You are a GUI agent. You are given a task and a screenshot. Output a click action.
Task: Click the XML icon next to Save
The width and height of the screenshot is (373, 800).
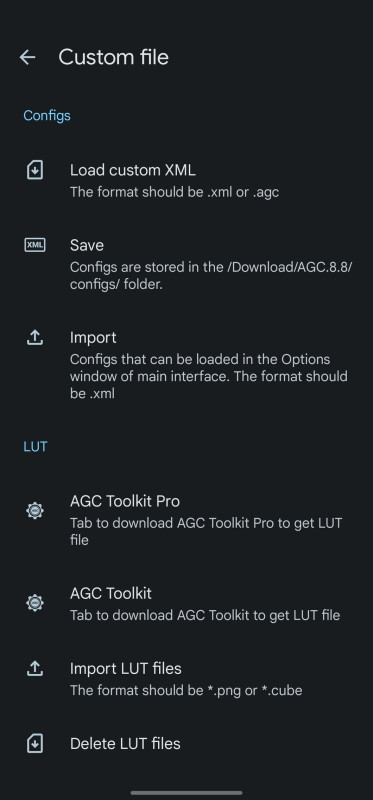(35, 245)
